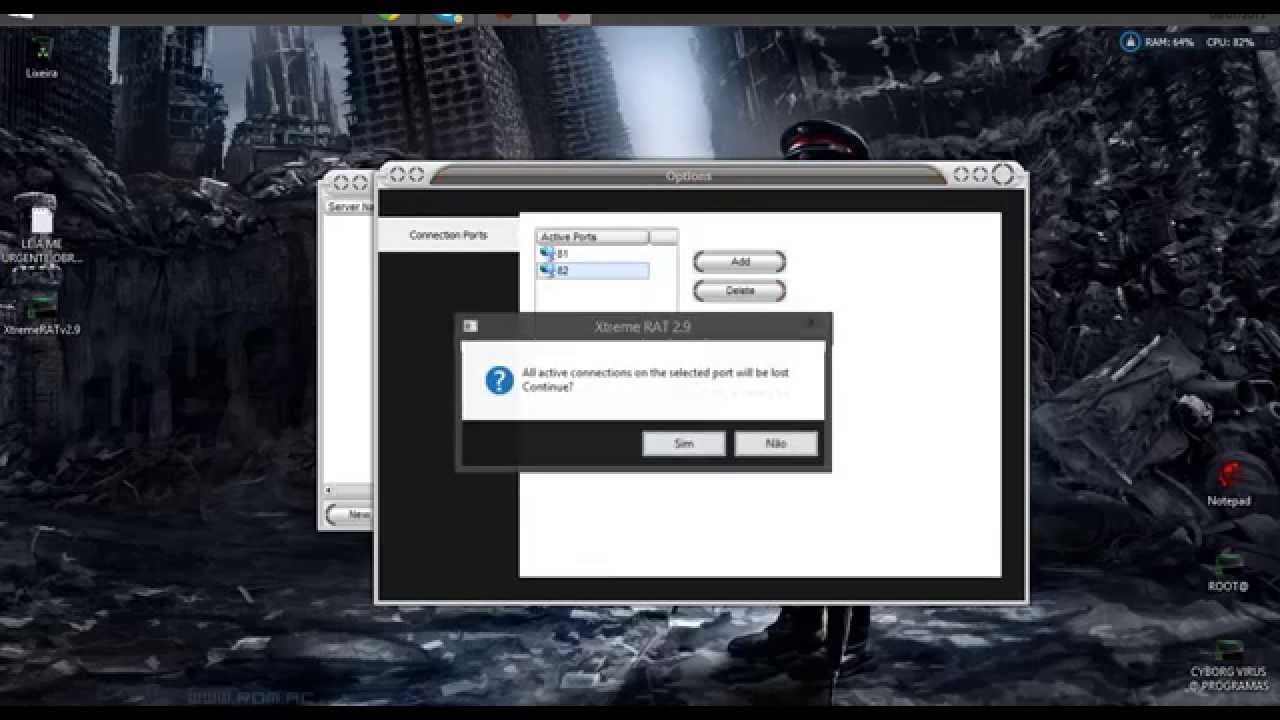The width and height of the screenshot is (1280, 720).
Task: Open the Lixeira recycle bin icon
Action: pos(41,56)
